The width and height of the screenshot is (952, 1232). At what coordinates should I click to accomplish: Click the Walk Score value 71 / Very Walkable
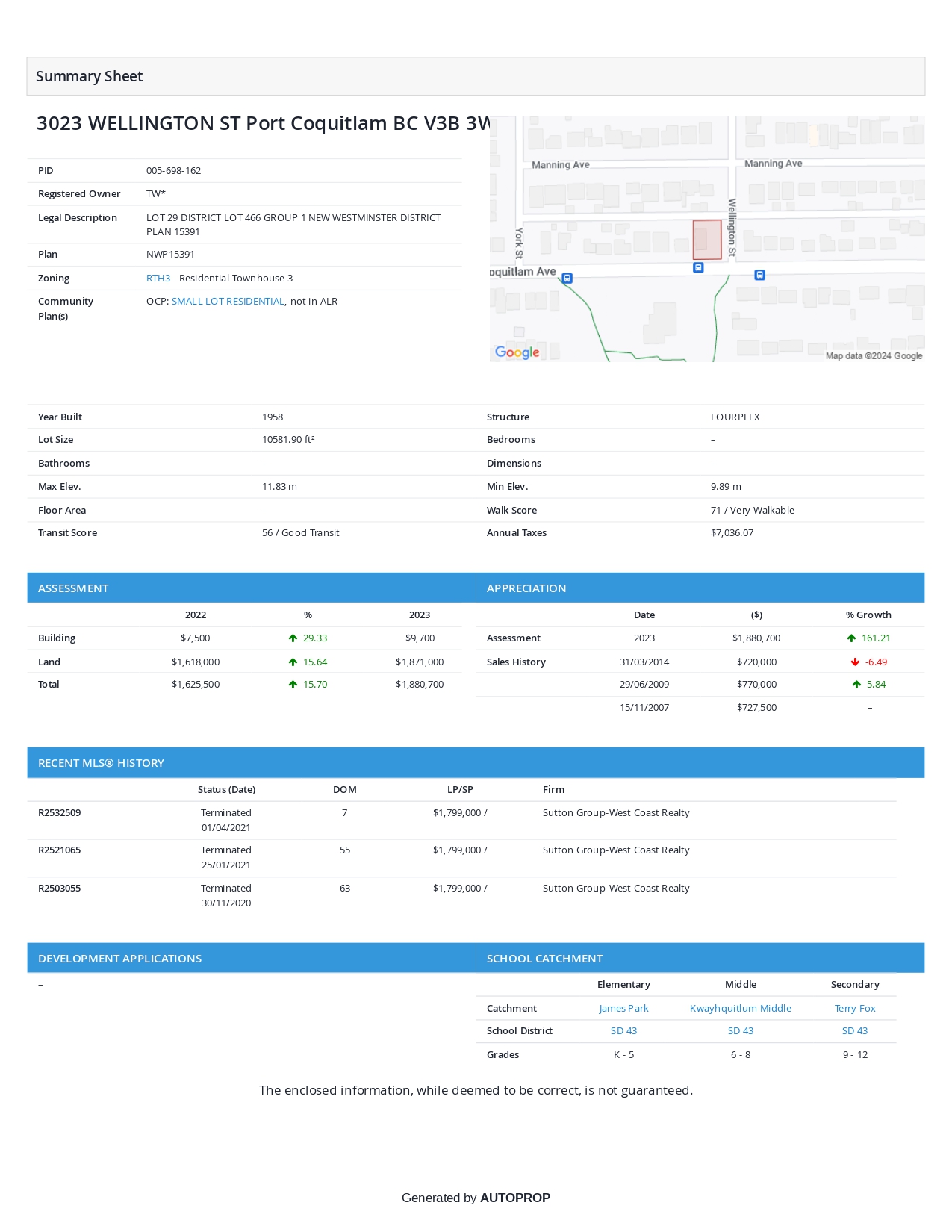coord(753,511)
